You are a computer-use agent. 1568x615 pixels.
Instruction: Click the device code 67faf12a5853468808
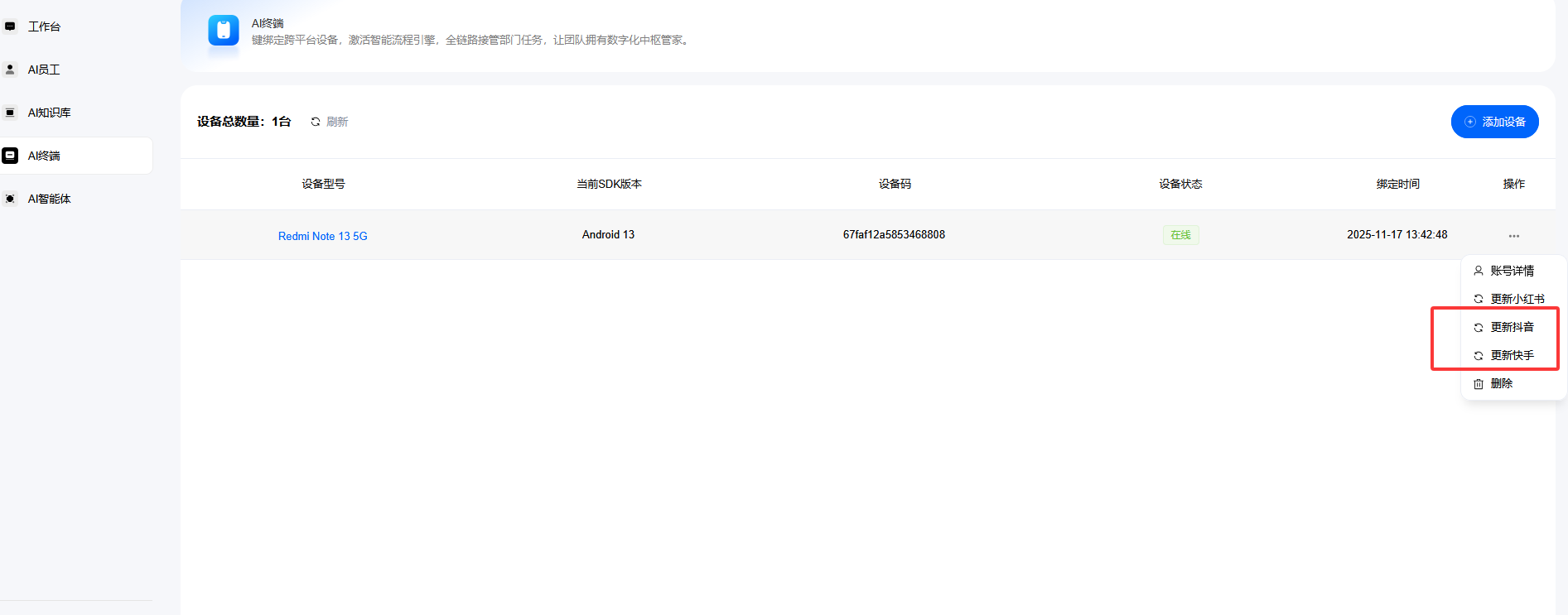[894, 235]
